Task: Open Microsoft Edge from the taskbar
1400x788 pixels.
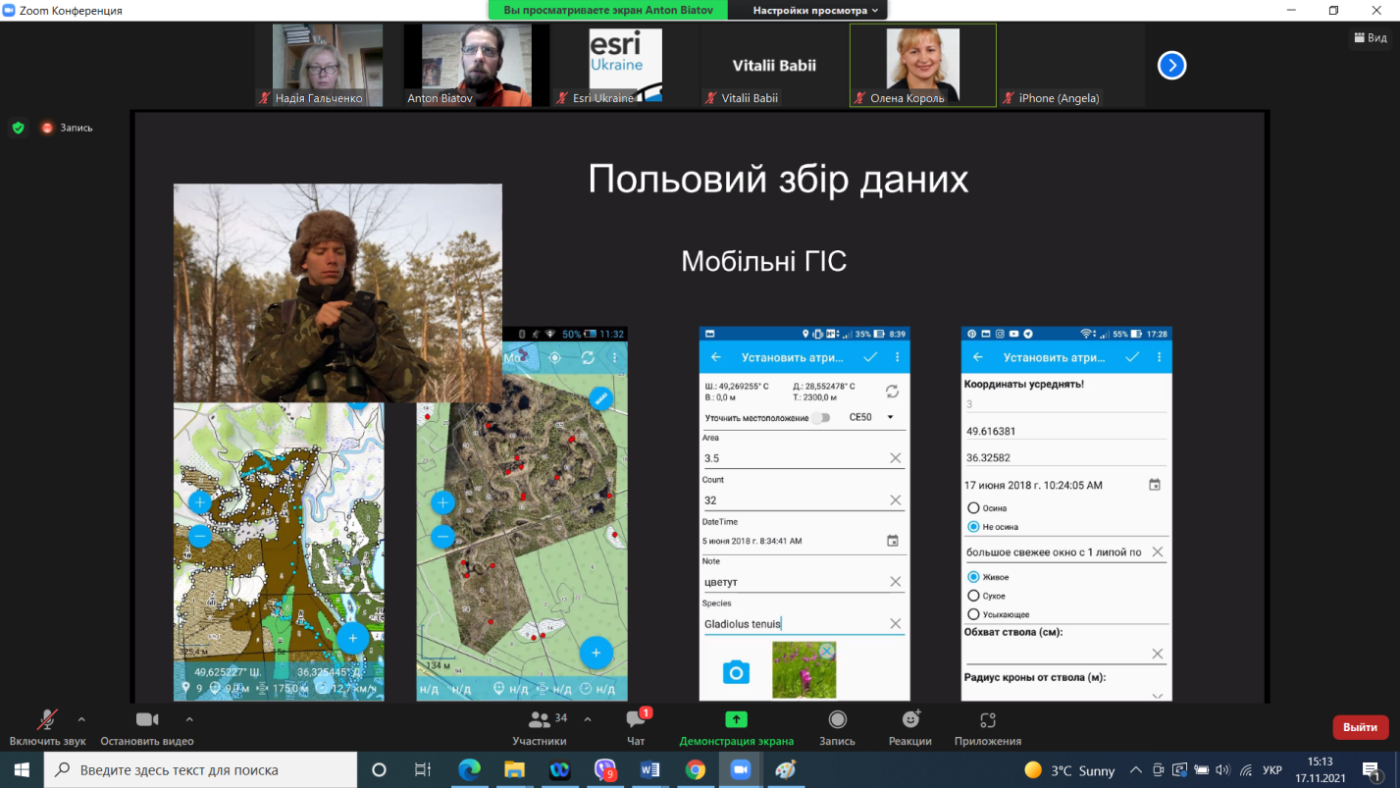Action: 469,770
